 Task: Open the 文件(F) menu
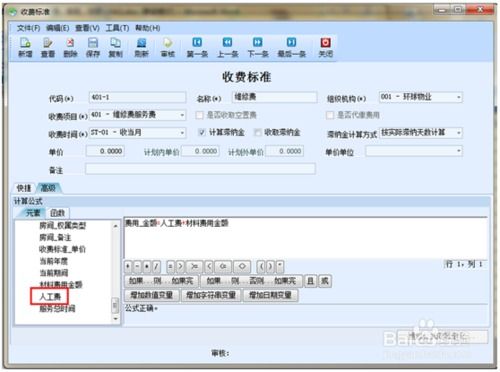(x=28, y=28)
